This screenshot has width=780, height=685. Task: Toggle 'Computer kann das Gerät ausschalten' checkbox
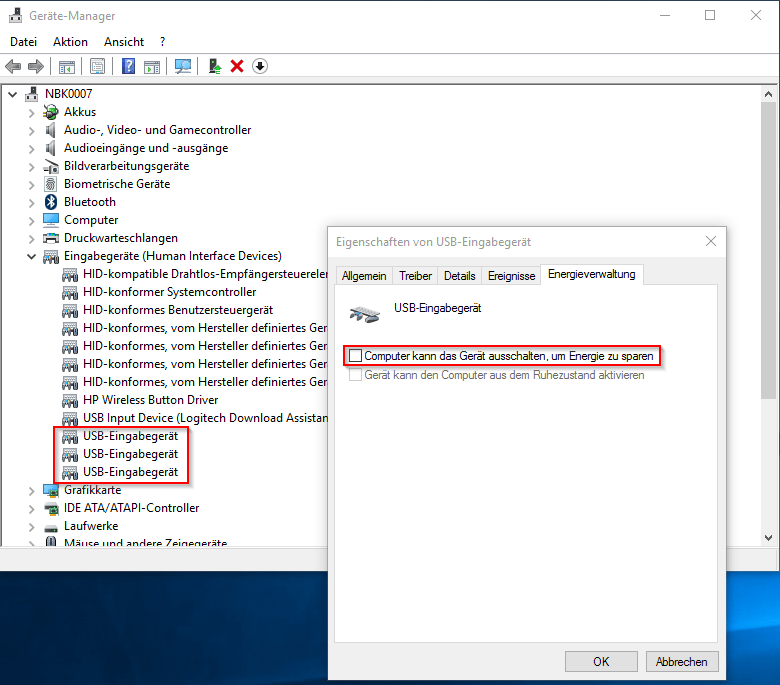coord(355,356)
